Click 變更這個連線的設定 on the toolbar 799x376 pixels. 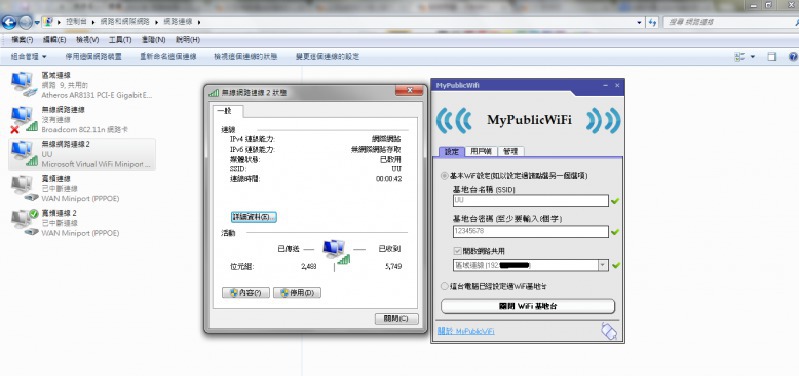tap(327, 57)
